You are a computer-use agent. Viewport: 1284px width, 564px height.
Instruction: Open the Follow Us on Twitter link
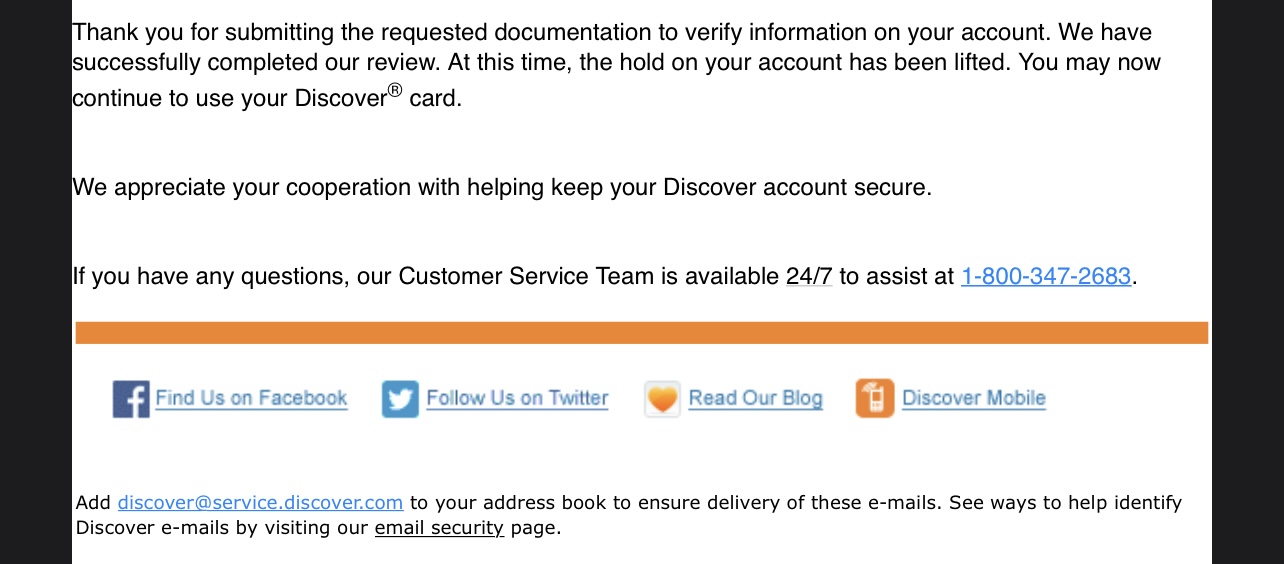517,398
